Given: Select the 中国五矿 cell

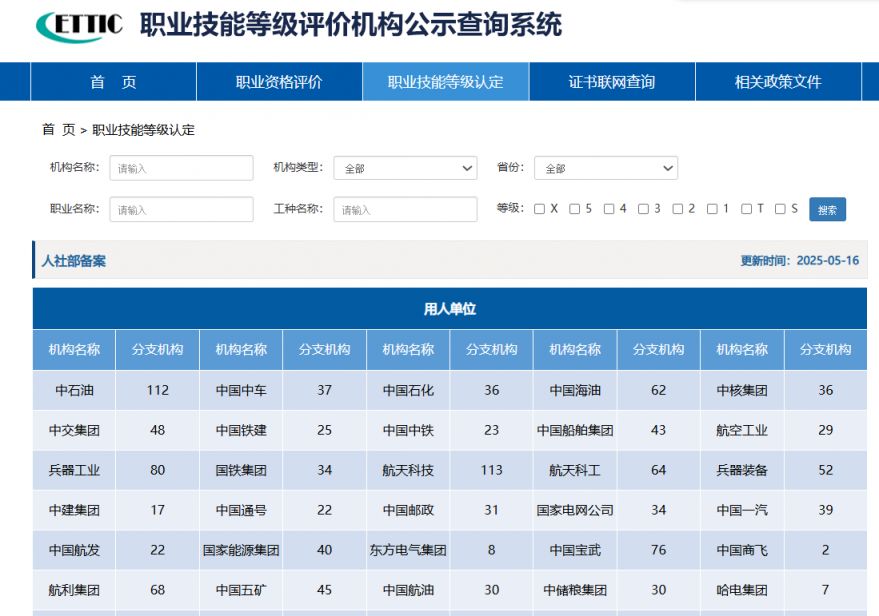Looking at the screenshot, I should [241, 590].
